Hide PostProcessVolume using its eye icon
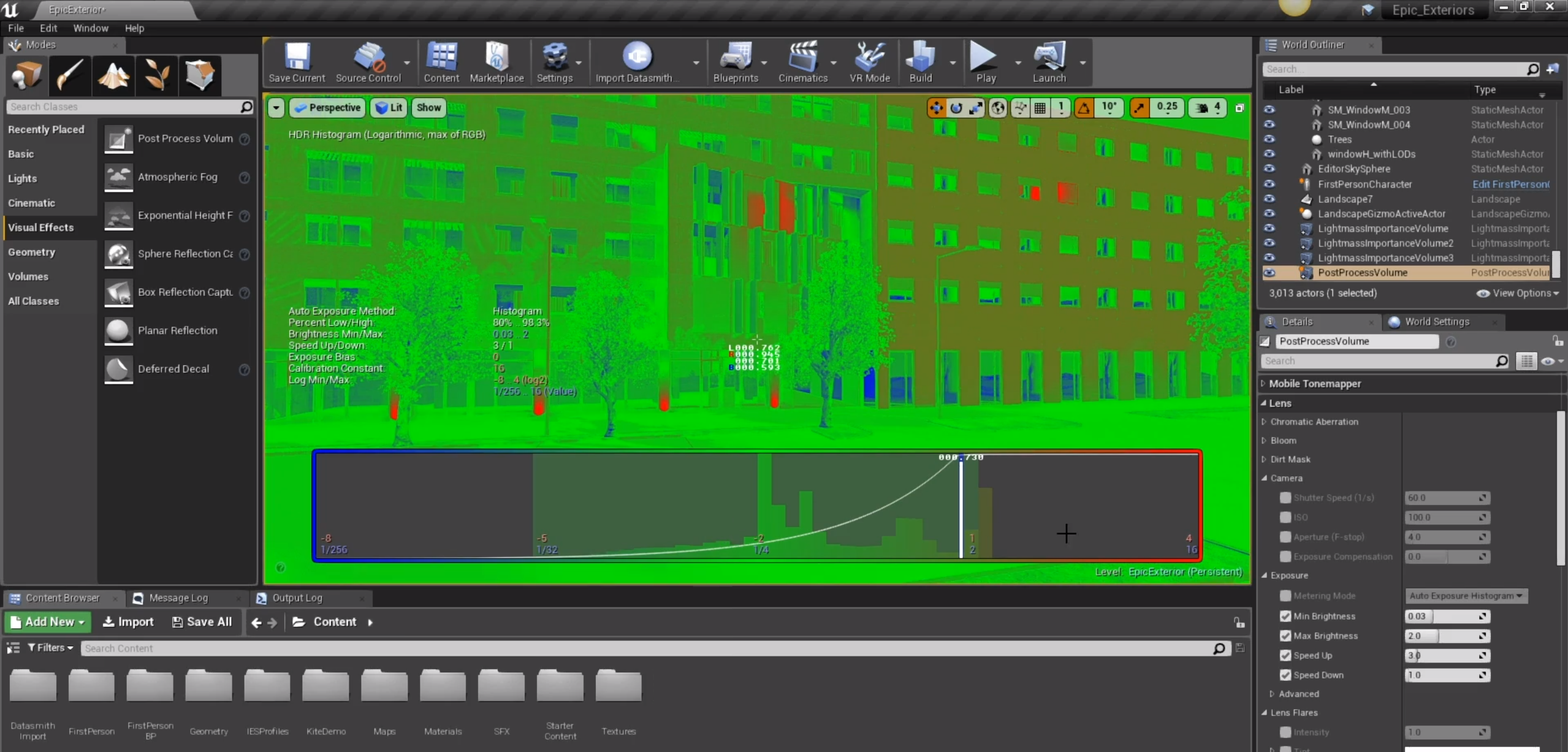This screenshot has width=1568, height=752. 1269,273
